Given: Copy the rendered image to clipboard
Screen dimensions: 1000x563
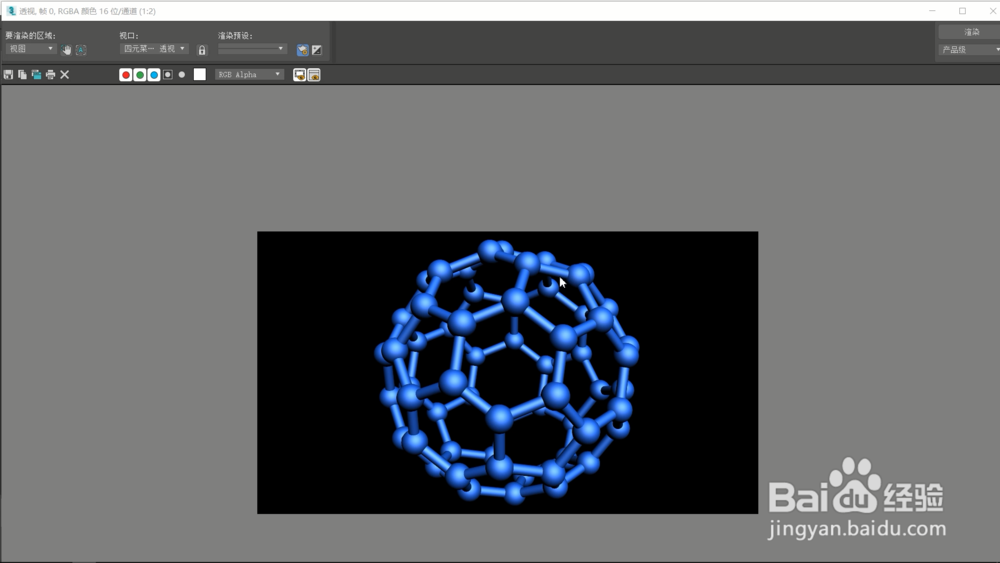Looking at the screenshot, I should [x=22, y=75].
